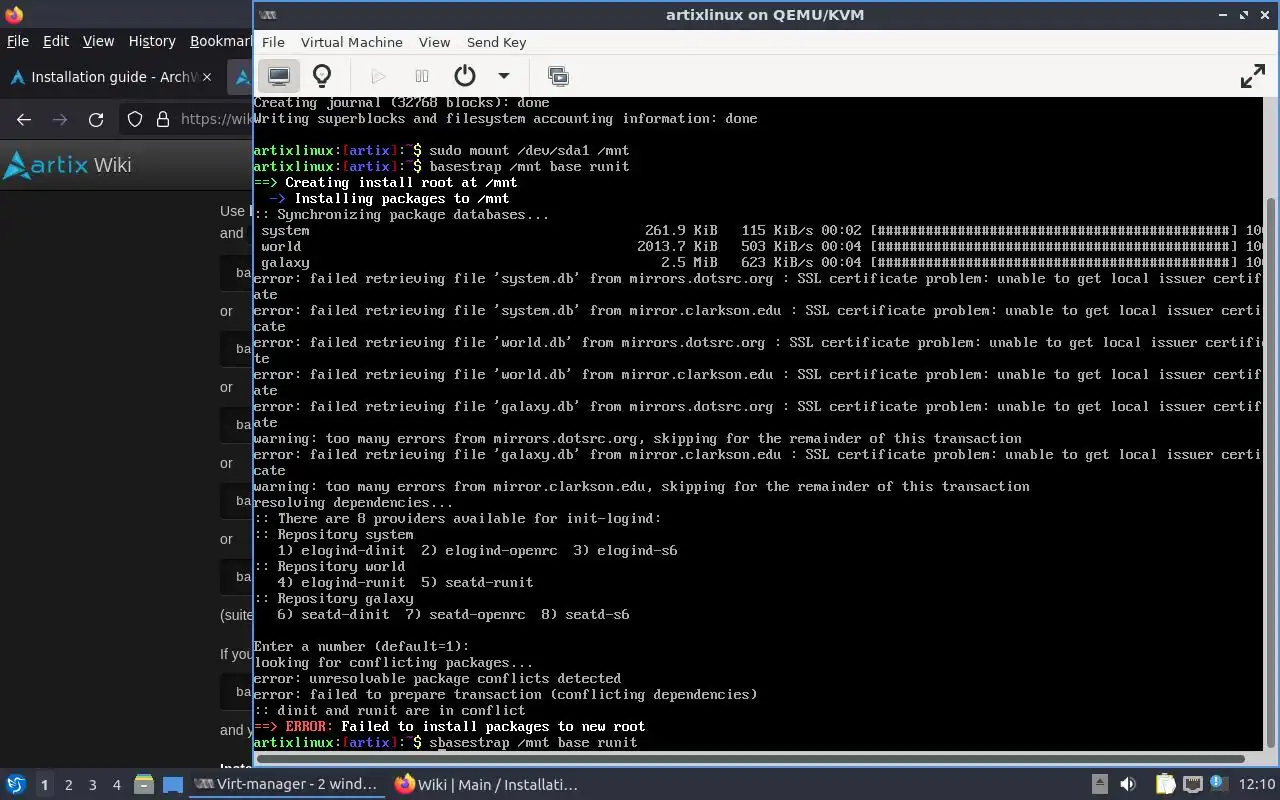Click the 'basestrap /mnt base runit' command prompt line

click(x=441, y=166)
